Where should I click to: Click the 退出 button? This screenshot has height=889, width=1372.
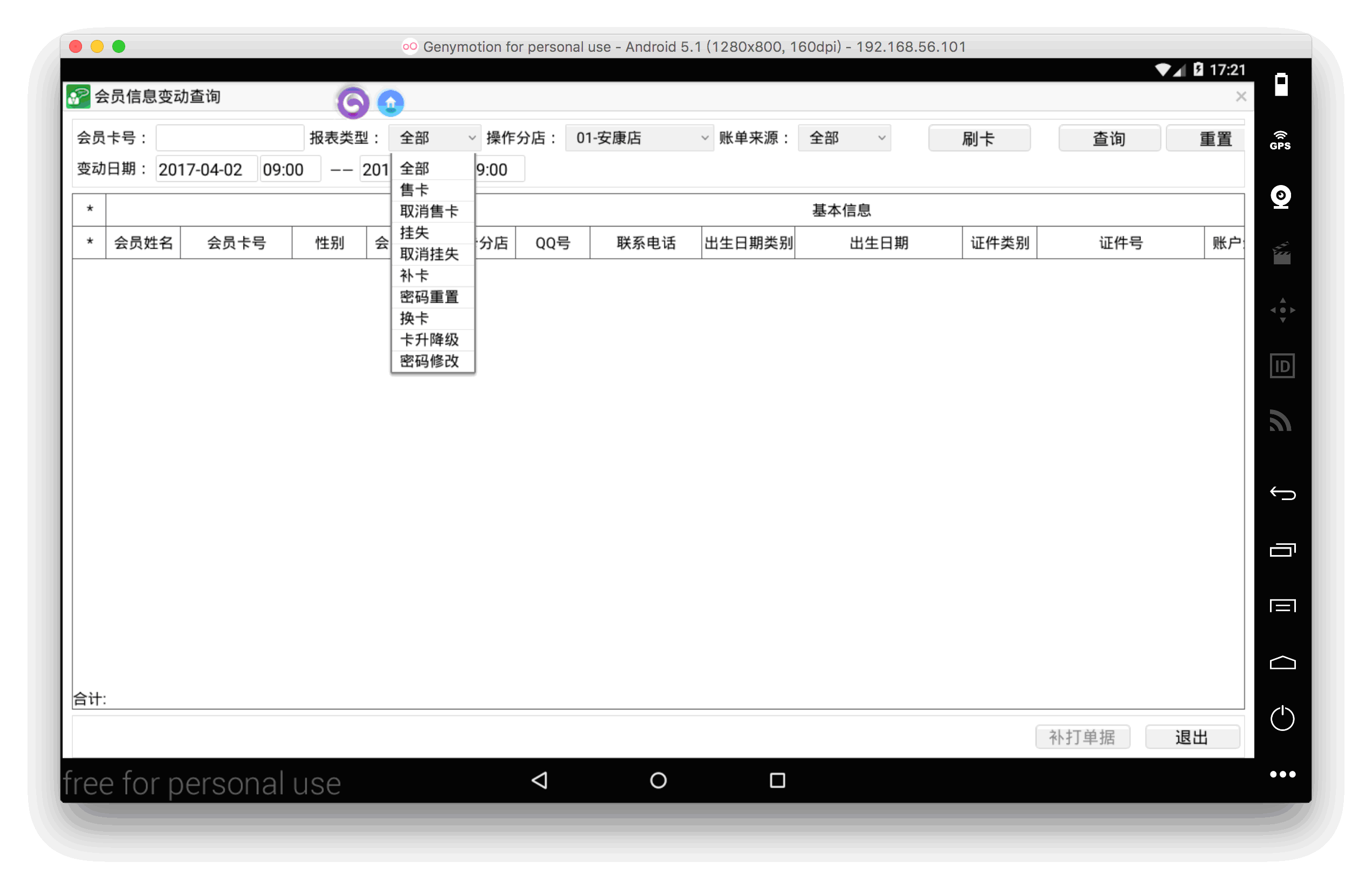coord(1192,737)
